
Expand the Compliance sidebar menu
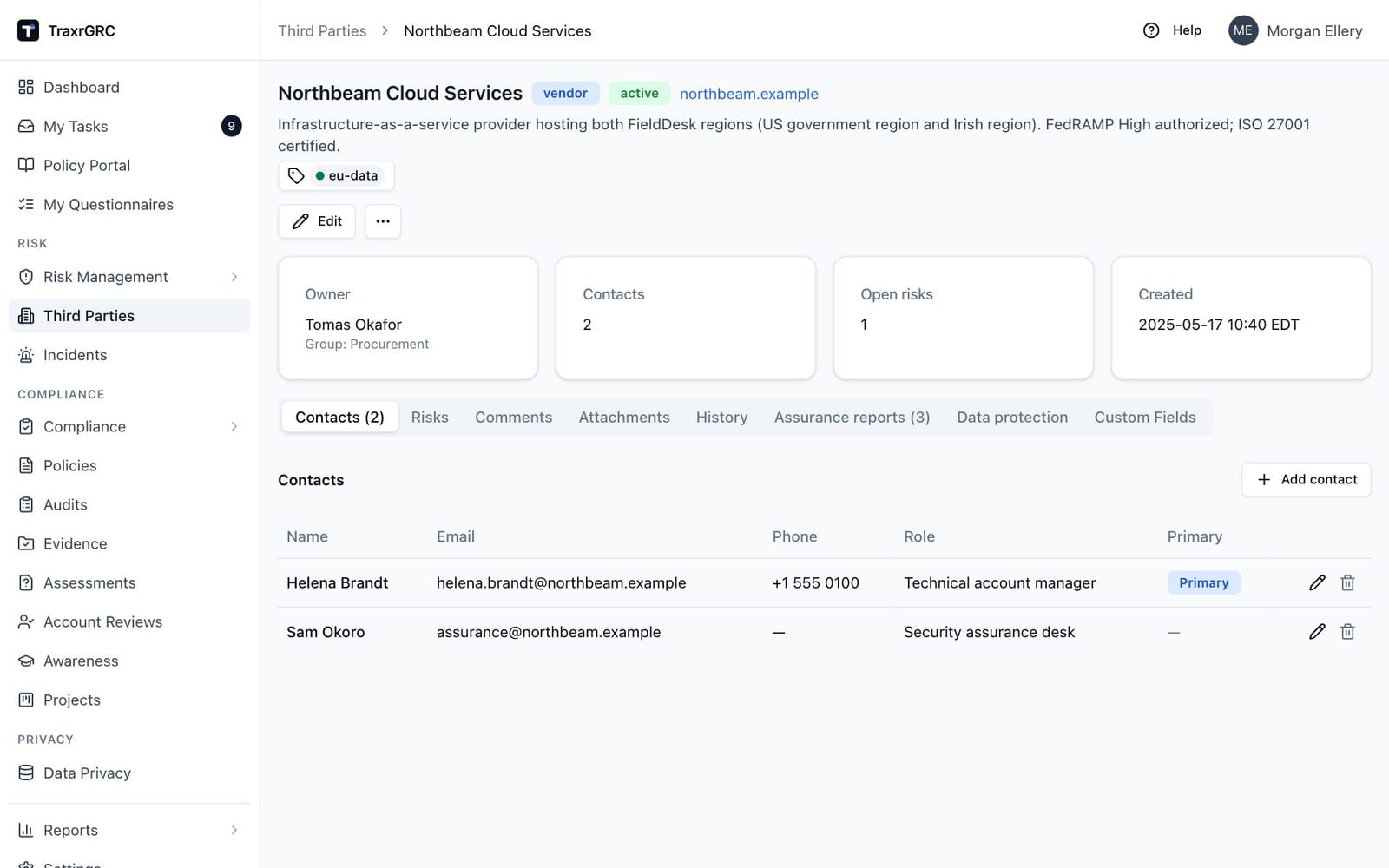(129, 426)
